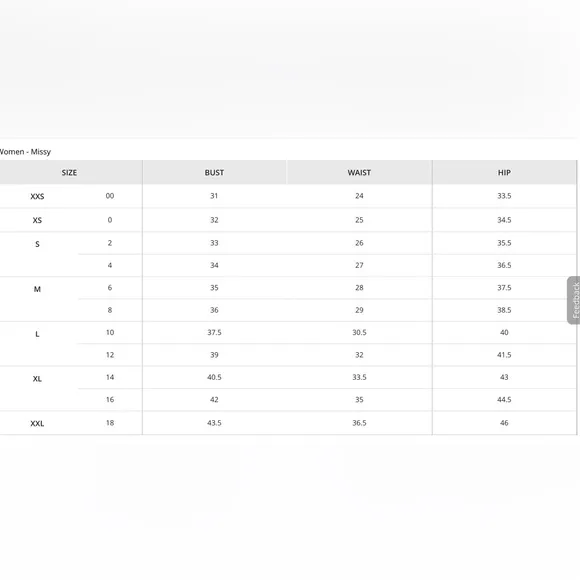Click the Women - Missy heading
Viewport: 580px width, 580px height.
25,152
